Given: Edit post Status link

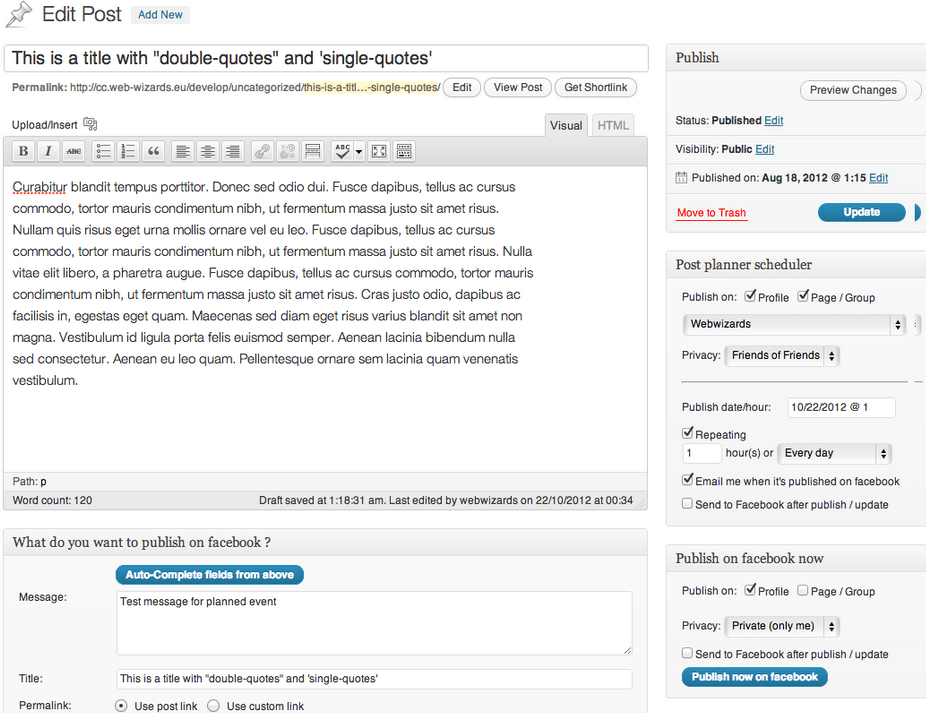Looking at the screenshot, I should (x=774, y=121).
